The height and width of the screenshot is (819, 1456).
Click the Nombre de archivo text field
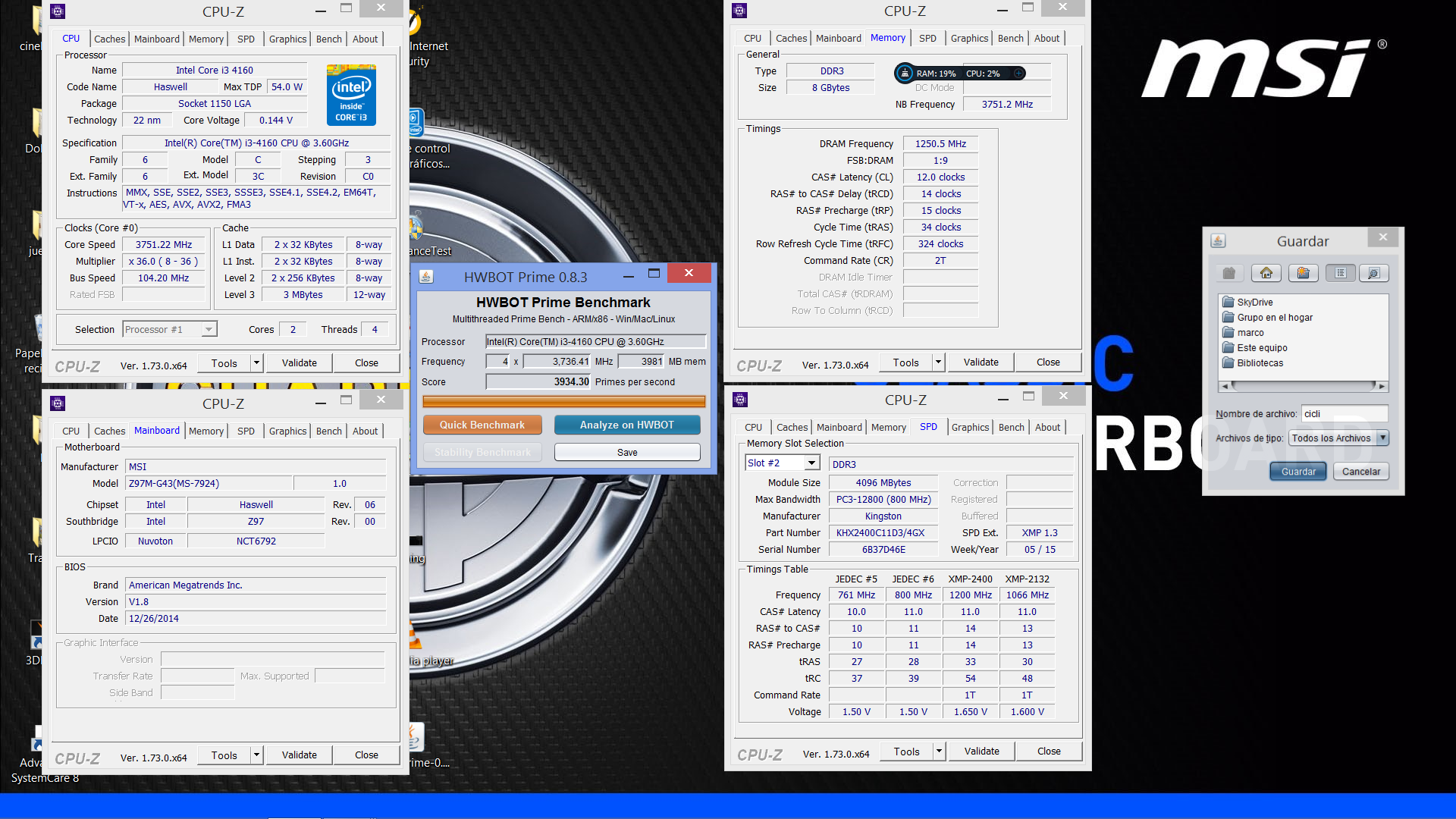point(1345,413)
